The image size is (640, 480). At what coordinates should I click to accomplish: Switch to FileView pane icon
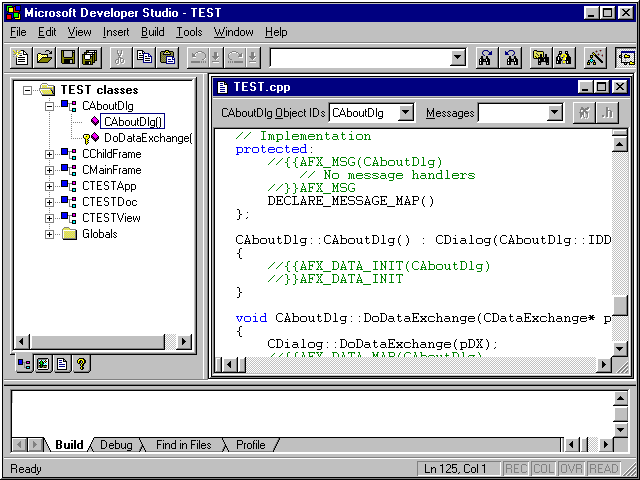point(62,364)
